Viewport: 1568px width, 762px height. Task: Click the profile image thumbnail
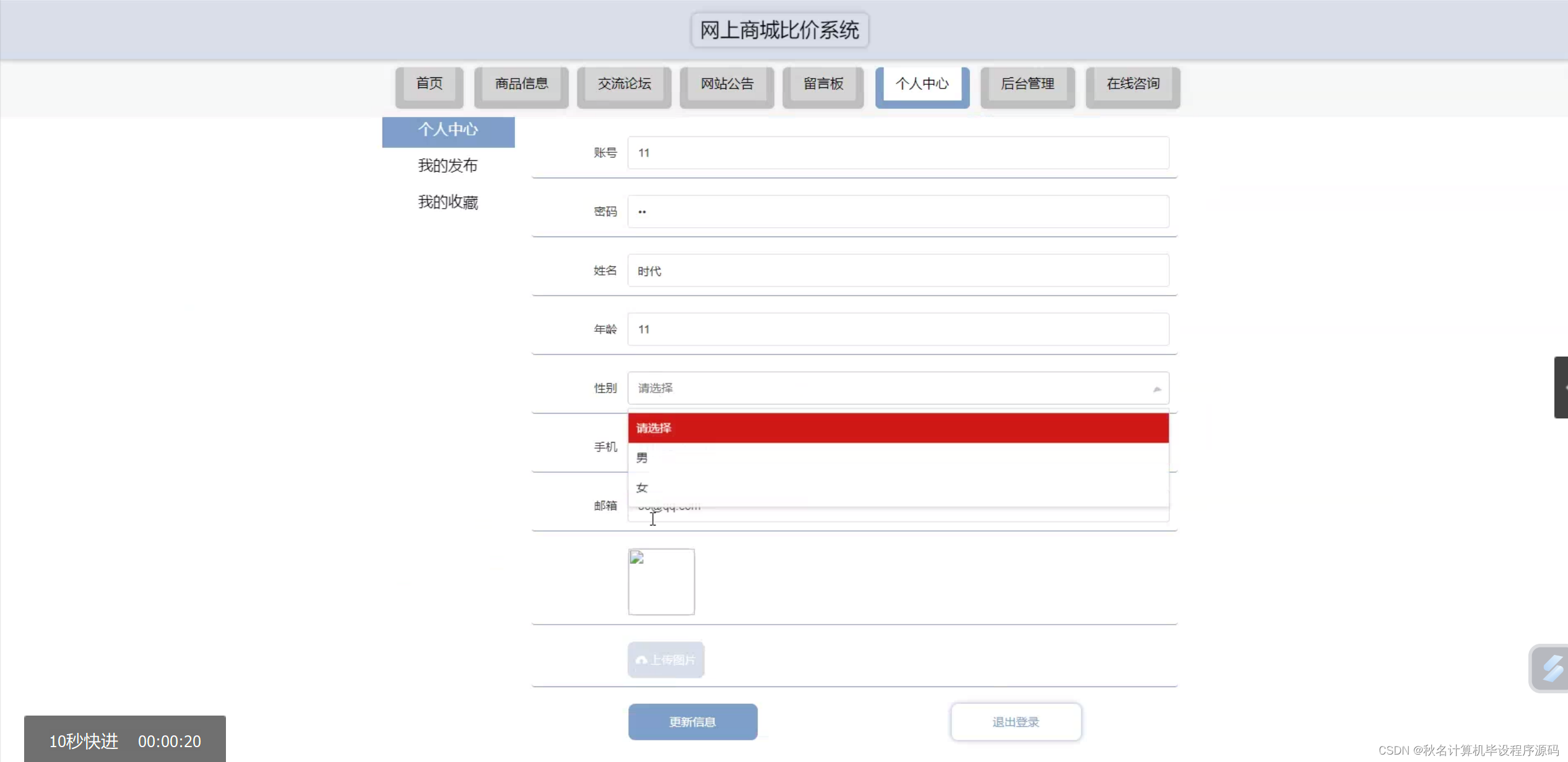[x=661, y=581]
